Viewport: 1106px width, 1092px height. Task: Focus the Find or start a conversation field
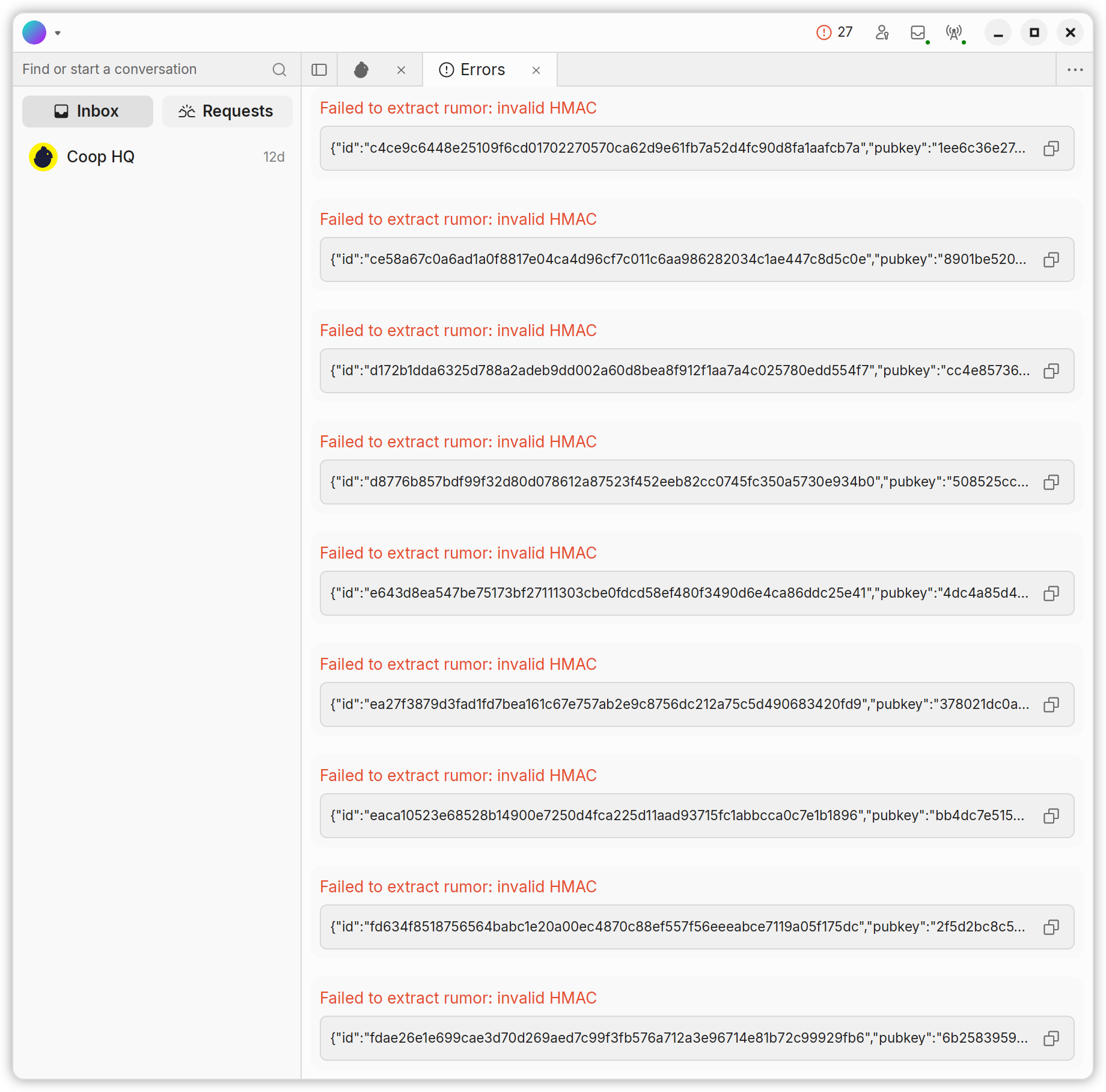(144, 69)
